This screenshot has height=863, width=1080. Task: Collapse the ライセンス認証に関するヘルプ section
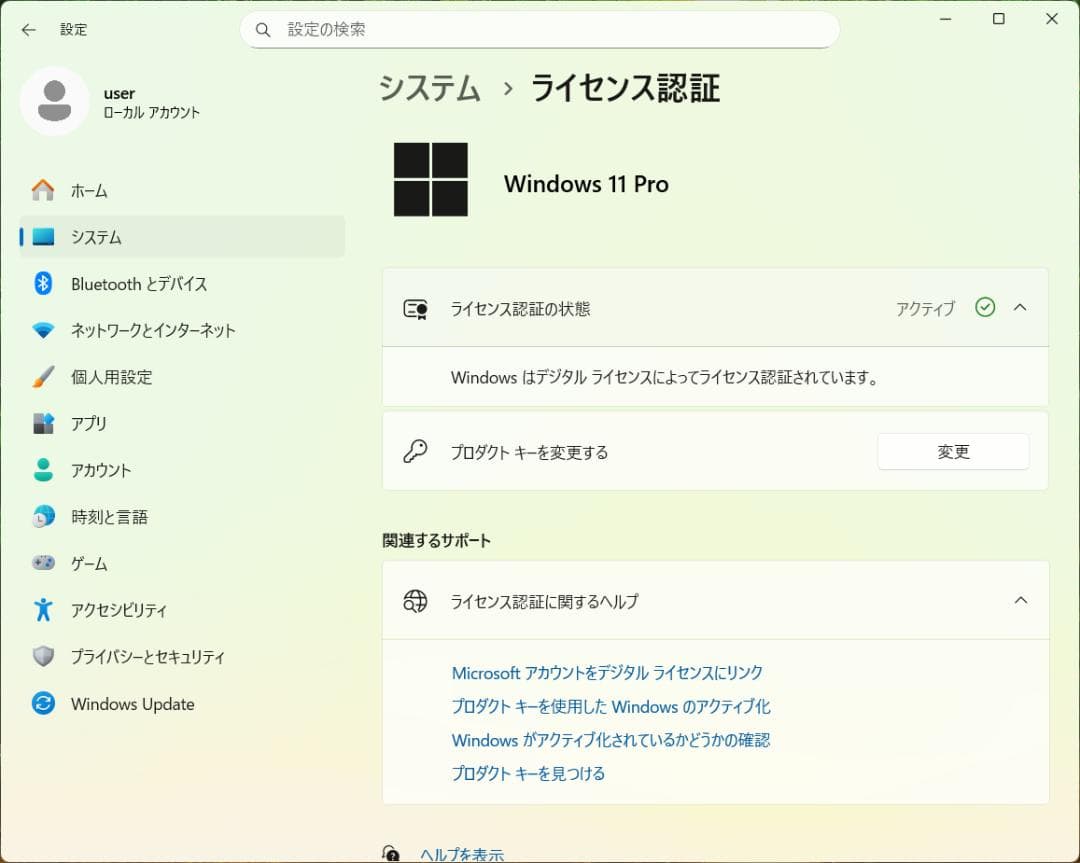coord(1020,600)
